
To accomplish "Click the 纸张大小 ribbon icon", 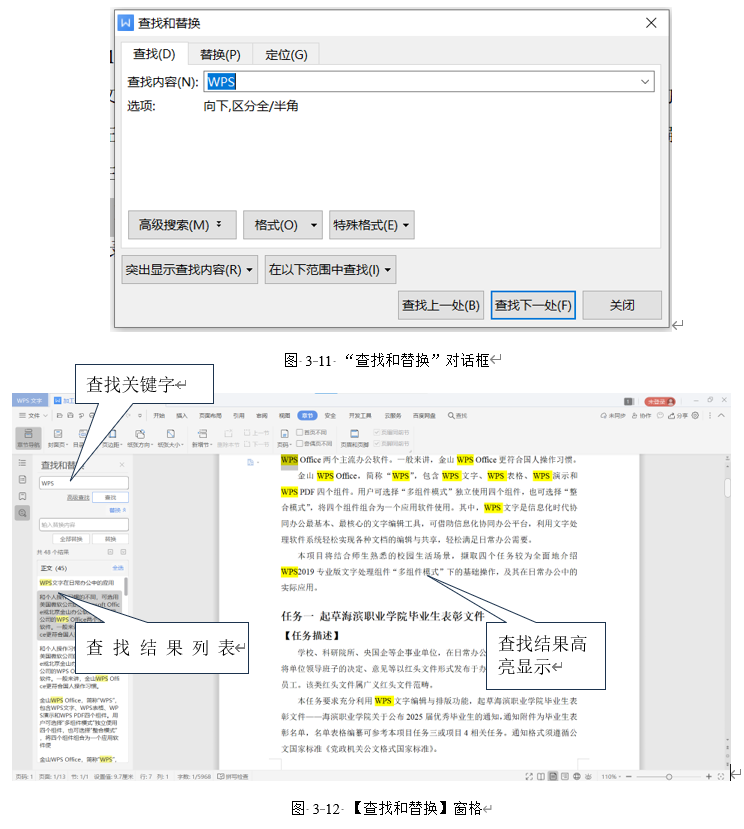I will click(x=170, y=438).
